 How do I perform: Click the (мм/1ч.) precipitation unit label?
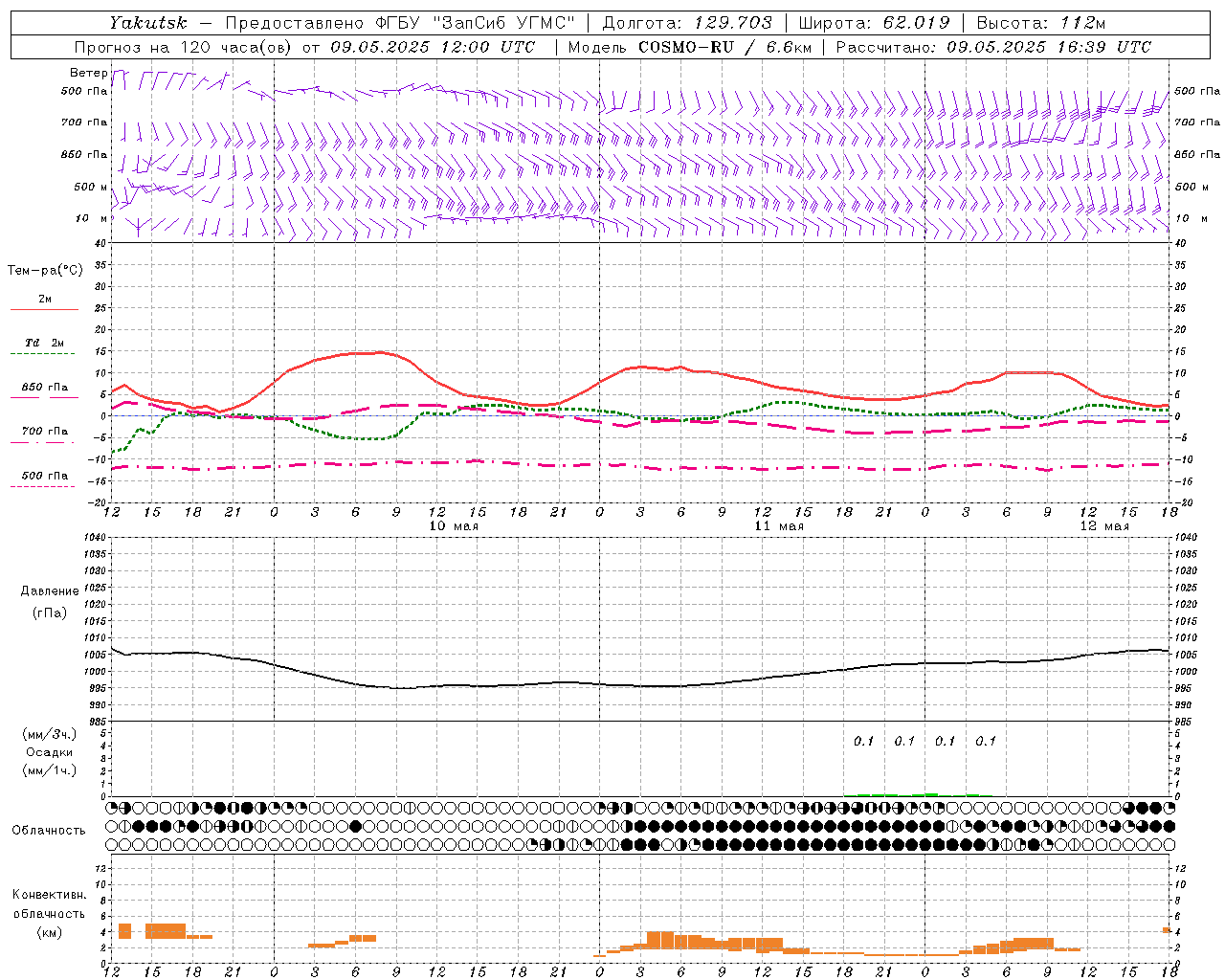coord(50,770)
